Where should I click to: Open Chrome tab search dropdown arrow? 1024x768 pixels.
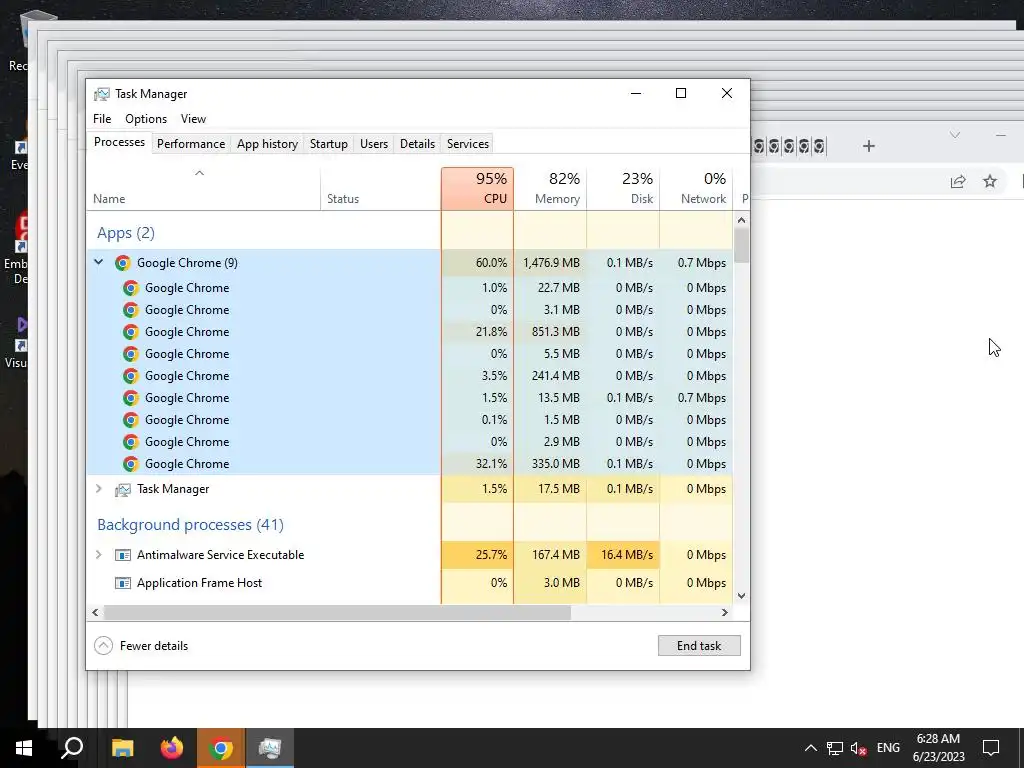(x=955, y=135)
